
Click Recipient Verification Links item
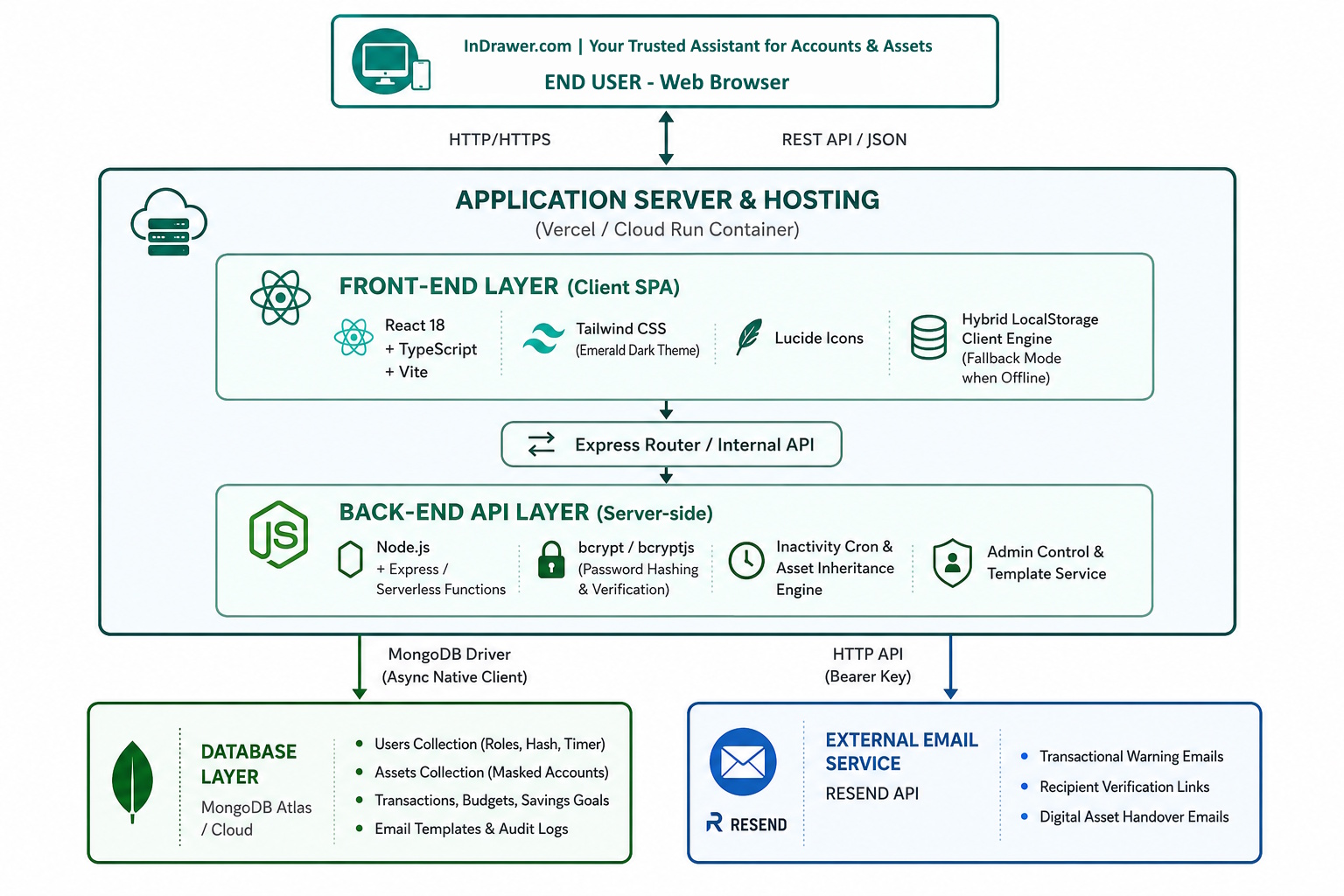[1124, 787]
